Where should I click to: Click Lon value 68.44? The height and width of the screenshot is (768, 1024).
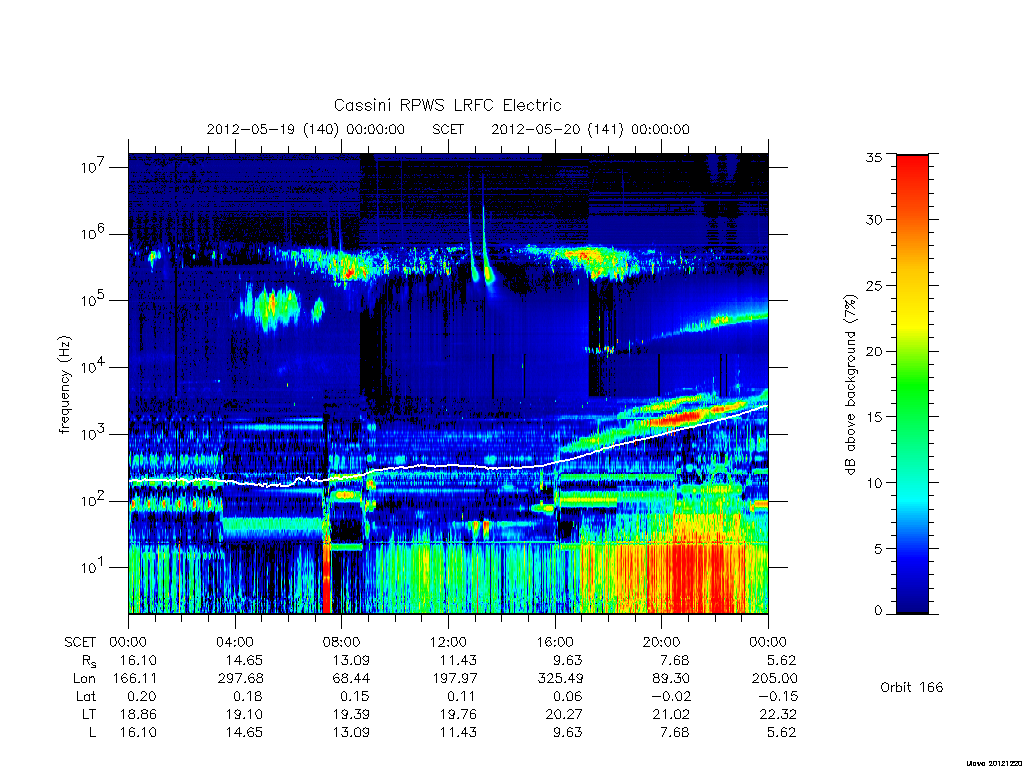tap(351, 679)
